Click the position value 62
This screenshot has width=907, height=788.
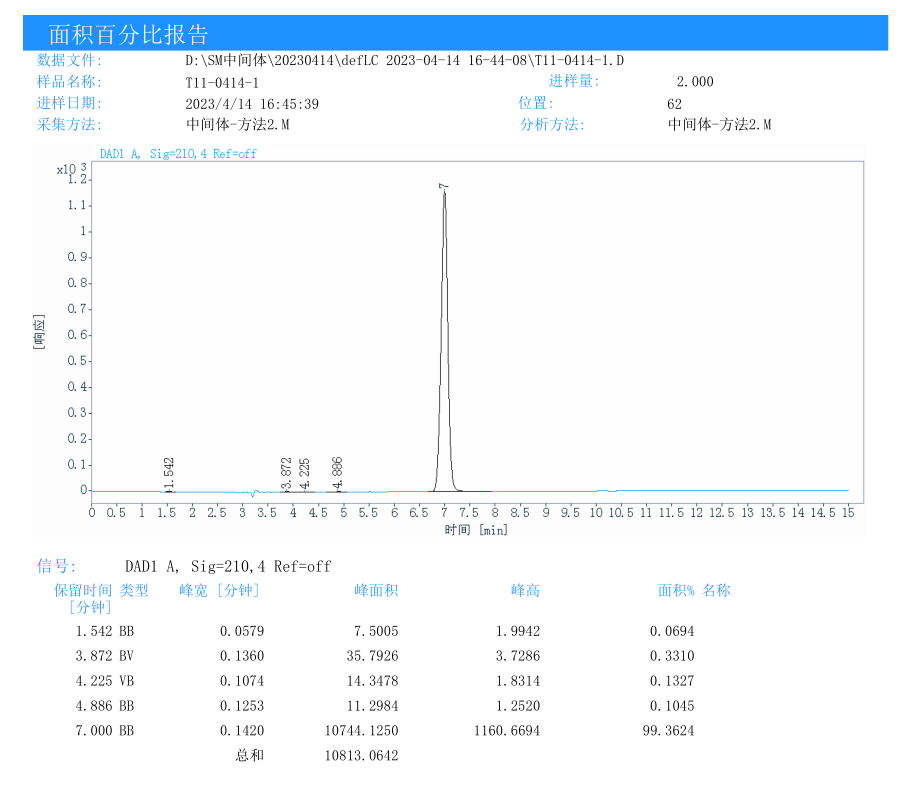tap(674, 104)
